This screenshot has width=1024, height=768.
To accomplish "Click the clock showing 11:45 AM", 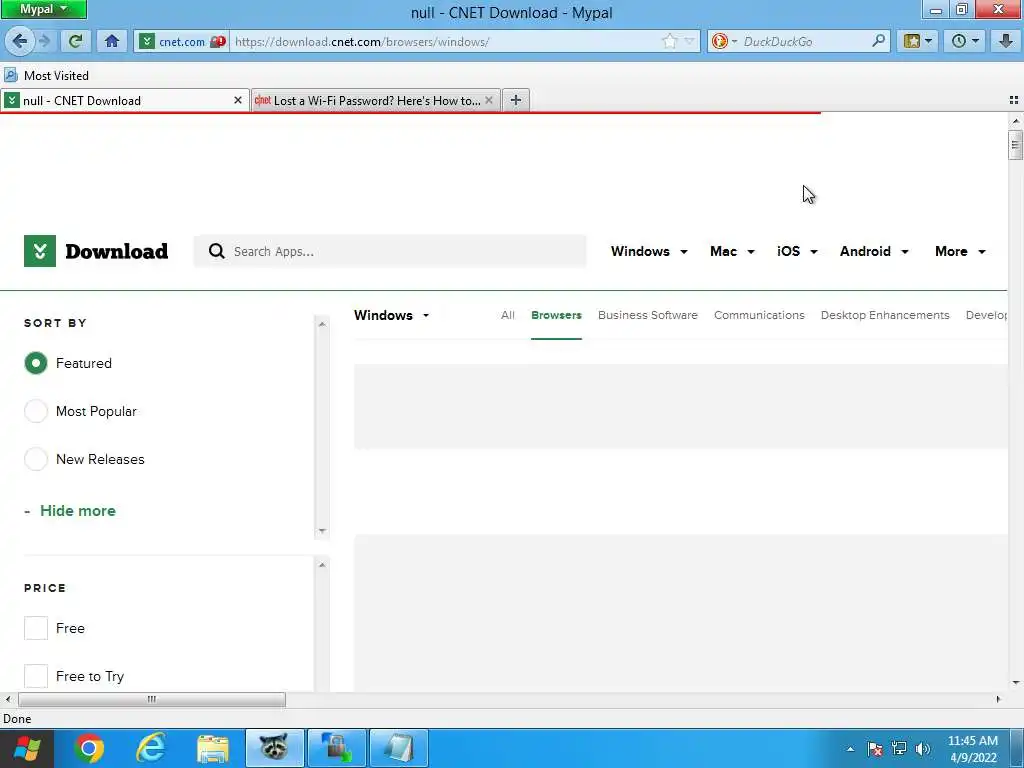I will (x=972, y=741).
